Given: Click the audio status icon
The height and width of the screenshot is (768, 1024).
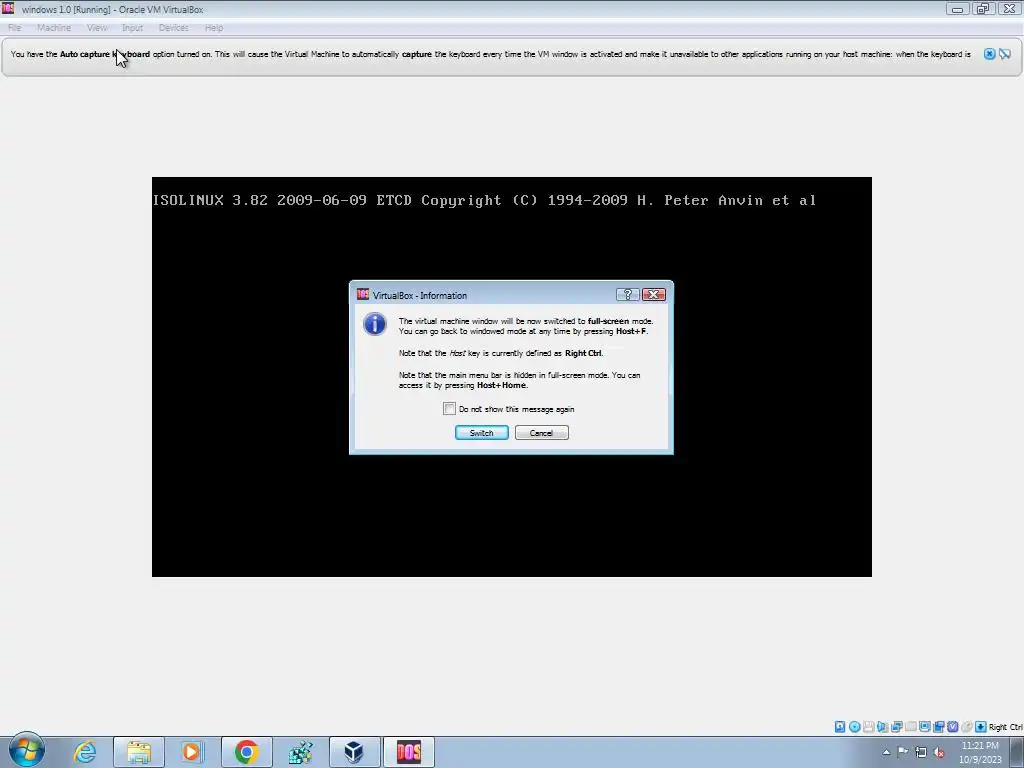Looking at the screenshot, I should coord(882,727).
